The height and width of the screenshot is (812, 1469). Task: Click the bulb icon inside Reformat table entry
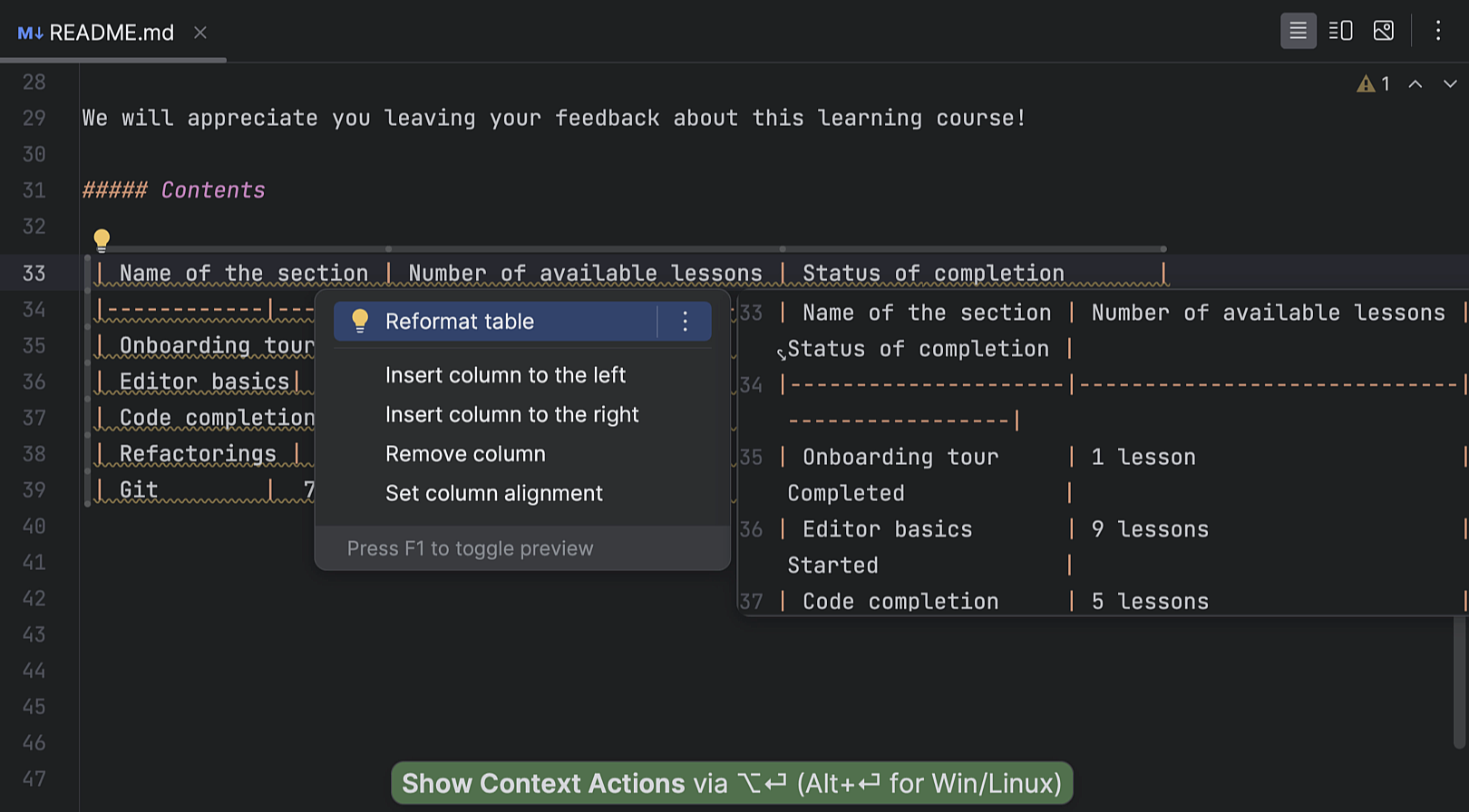tap(360, 321)
